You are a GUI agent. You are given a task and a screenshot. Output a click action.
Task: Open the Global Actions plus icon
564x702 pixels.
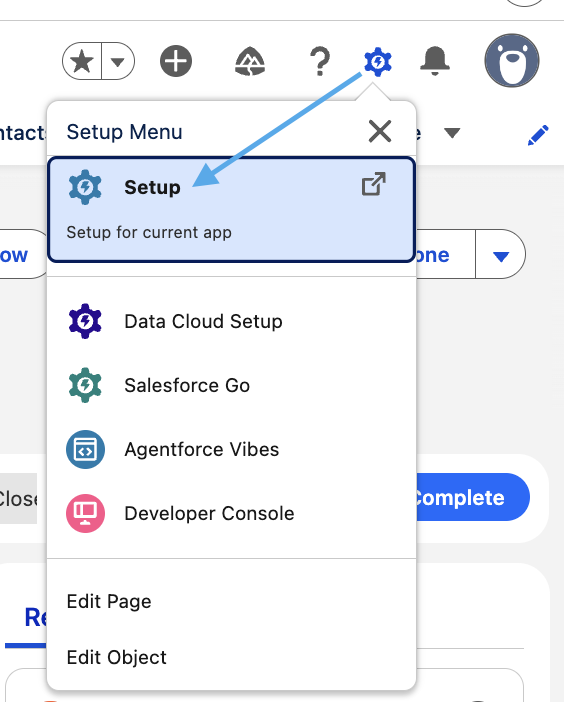176,61
